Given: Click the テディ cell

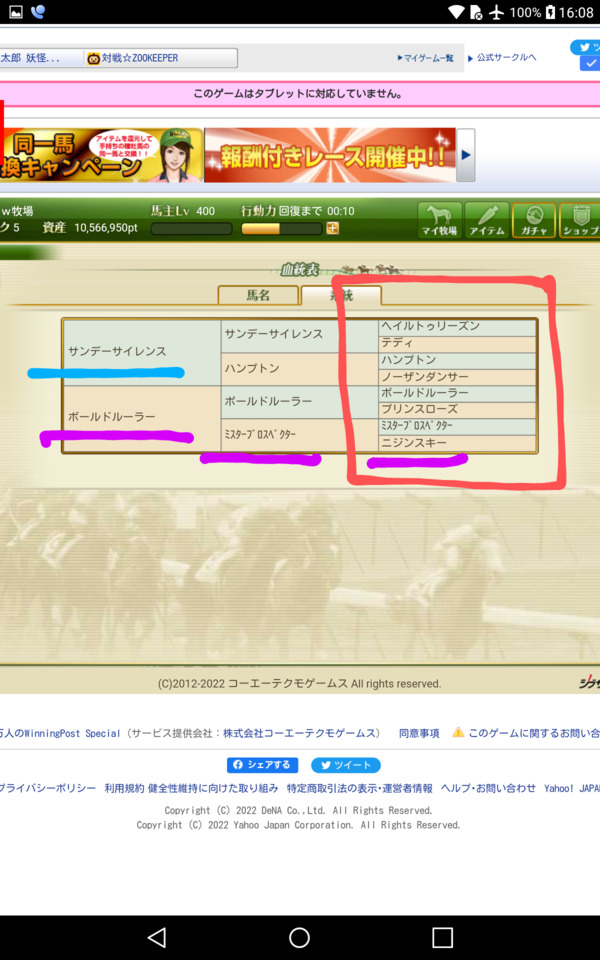Looking at the screenshot, I should point(457,343).
